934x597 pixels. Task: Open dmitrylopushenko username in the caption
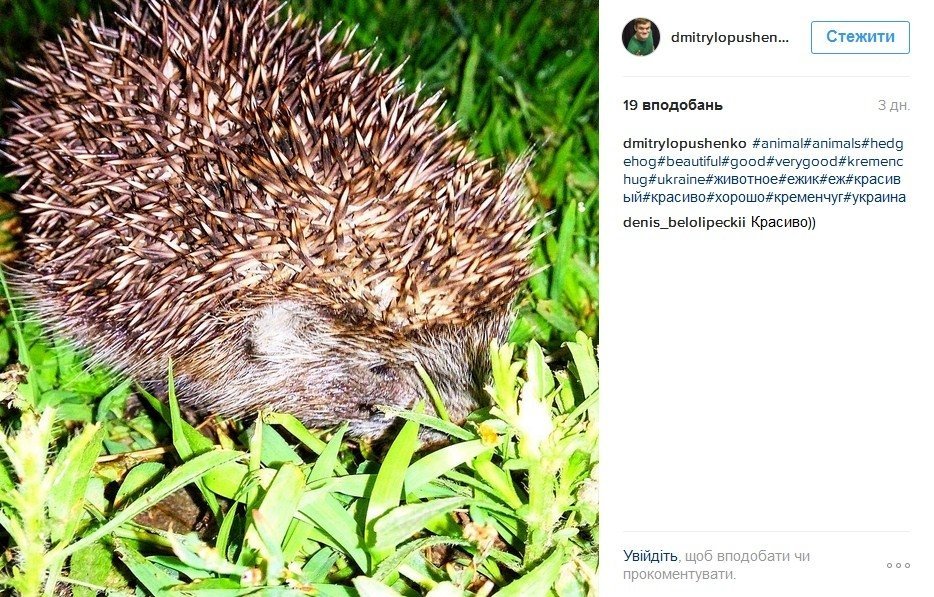point(684,144)
